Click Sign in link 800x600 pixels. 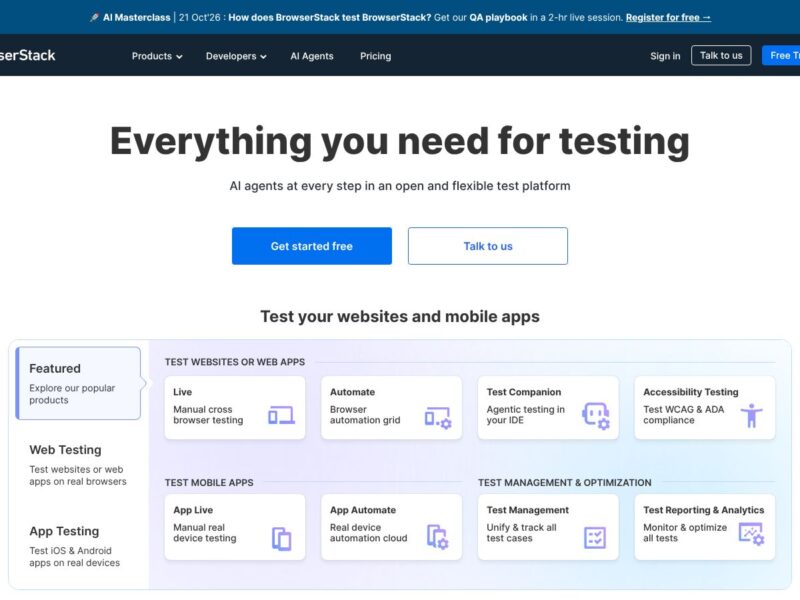click(x=665, y=56)
